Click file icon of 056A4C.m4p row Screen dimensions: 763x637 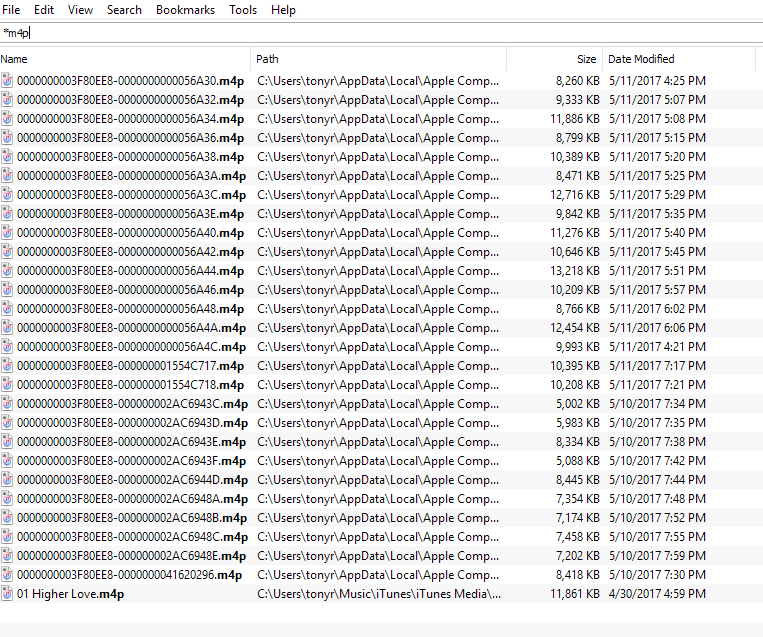7,346
